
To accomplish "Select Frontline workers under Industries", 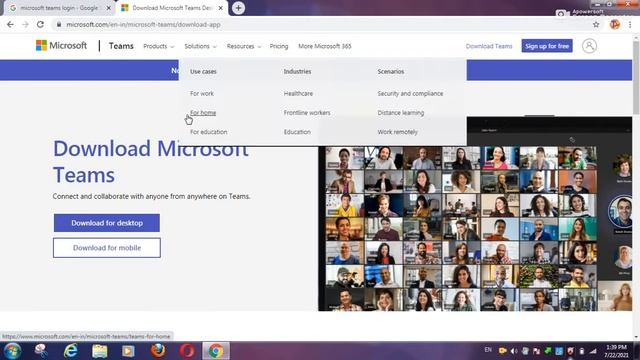I will [307, 113].
